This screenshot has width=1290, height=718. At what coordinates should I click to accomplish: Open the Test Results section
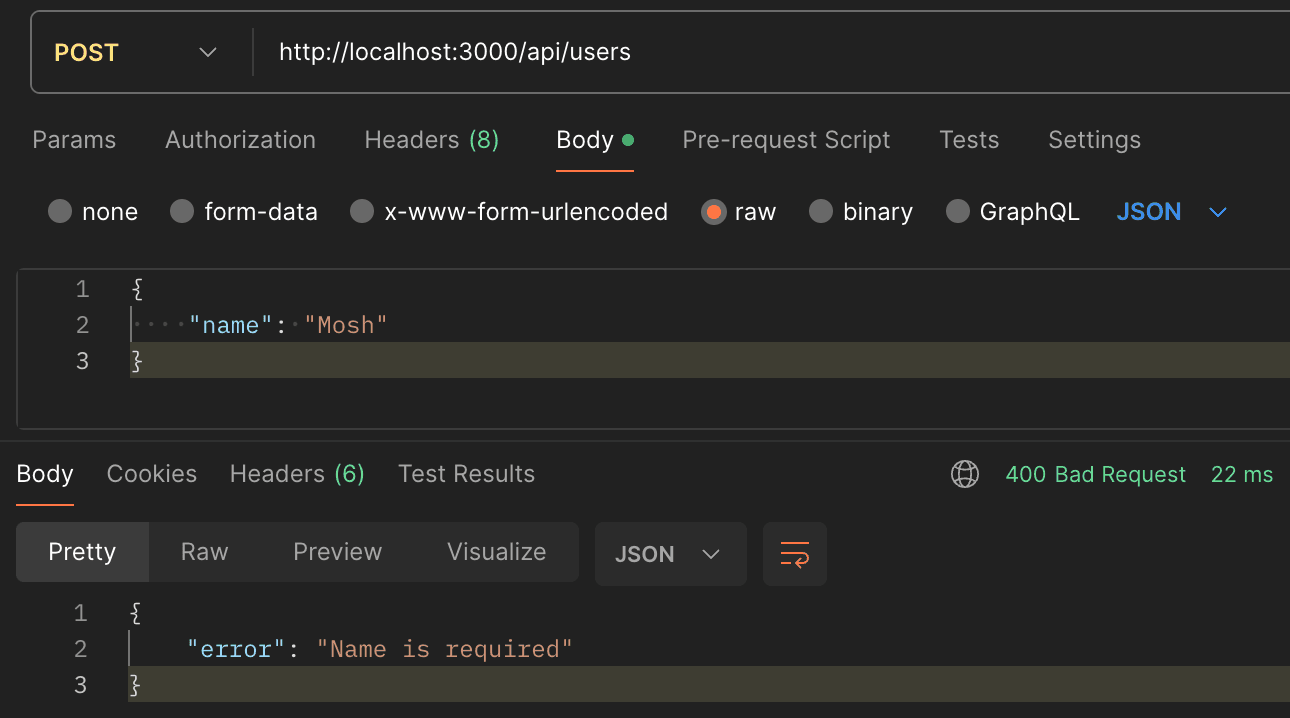pos(466,474)
